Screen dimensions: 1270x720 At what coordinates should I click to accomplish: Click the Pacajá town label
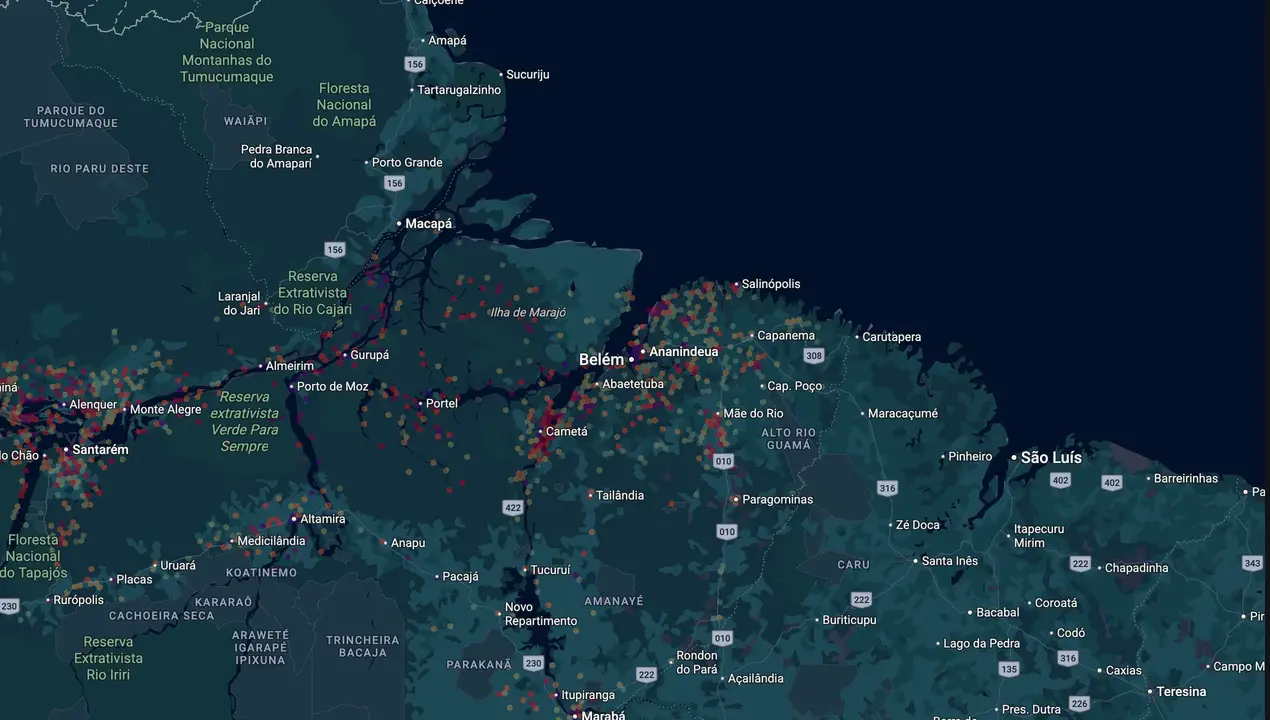pyautogui.click(x=460, y=577)
